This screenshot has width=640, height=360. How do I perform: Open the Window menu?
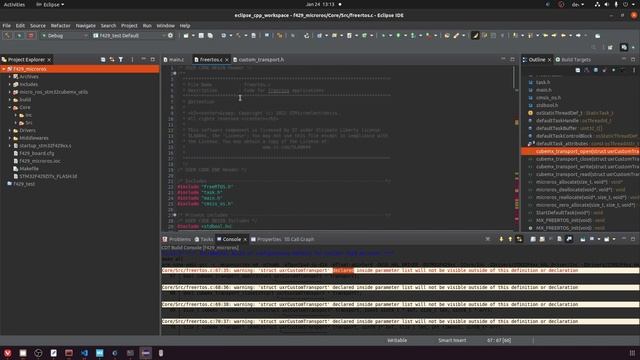(x=165, y=25)
